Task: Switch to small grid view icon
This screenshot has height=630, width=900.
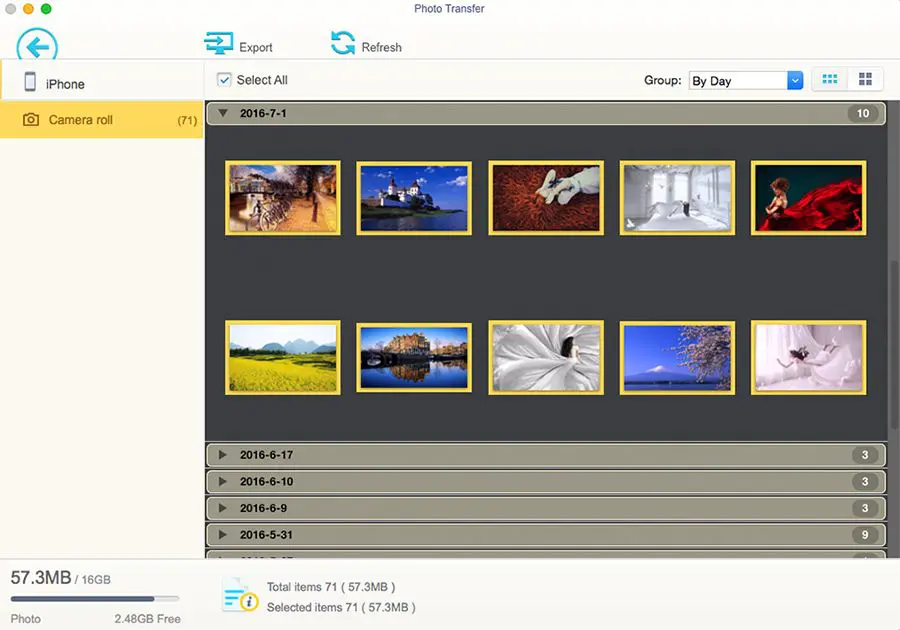Action: click(x=829, y=80)
